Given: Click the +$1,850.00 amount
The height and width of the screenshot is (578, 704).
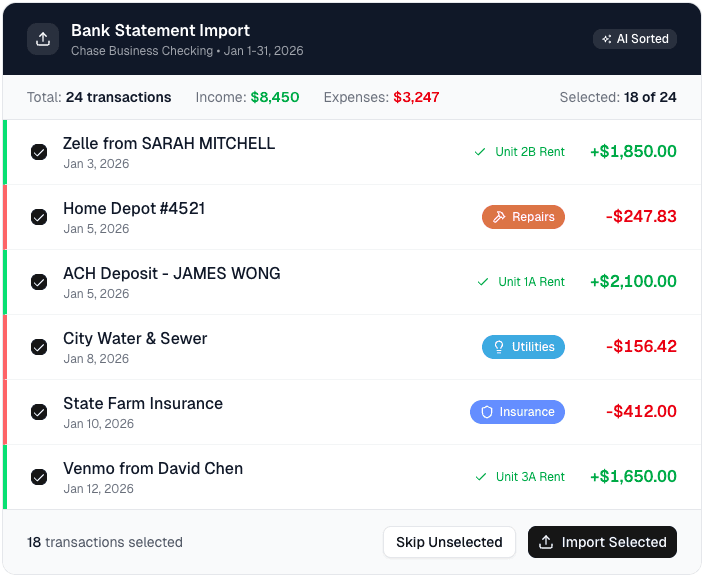Looking at the screenshot, I should (633, 151).
